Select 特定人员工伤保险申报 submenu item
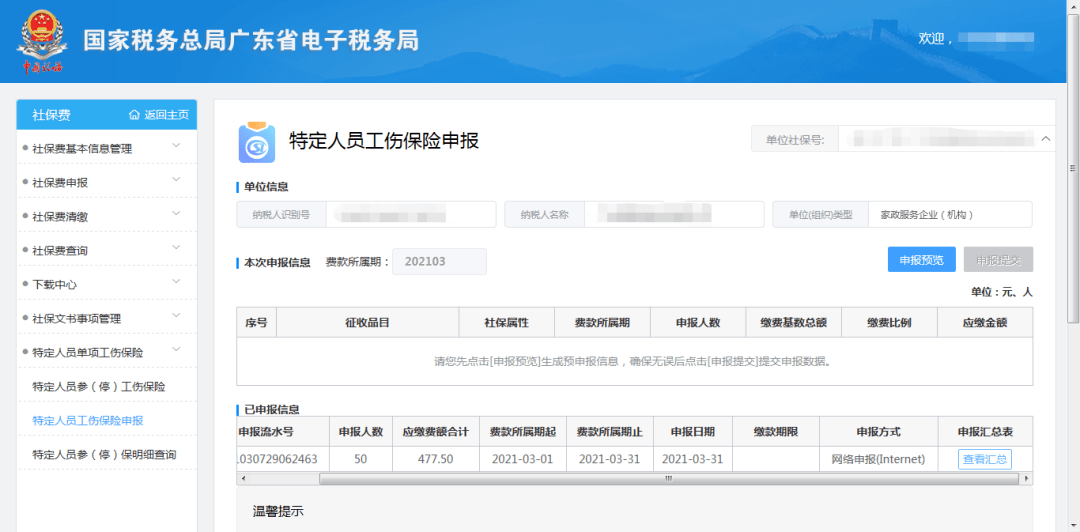The width and height of the screenshot is (1080, 532). coord(88,420)
